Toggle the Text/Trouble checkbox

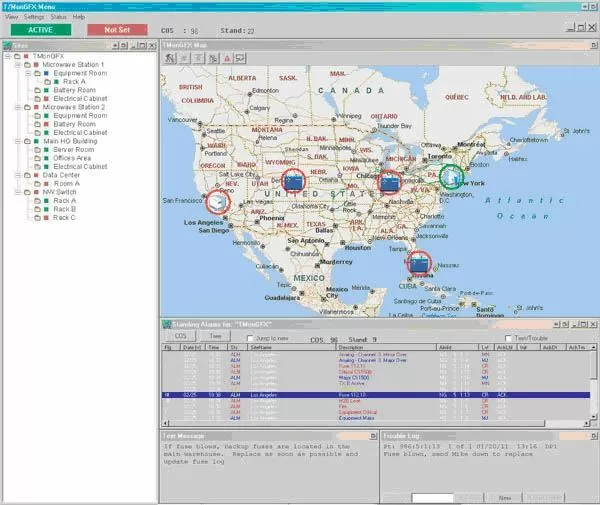tap(508, 339)
